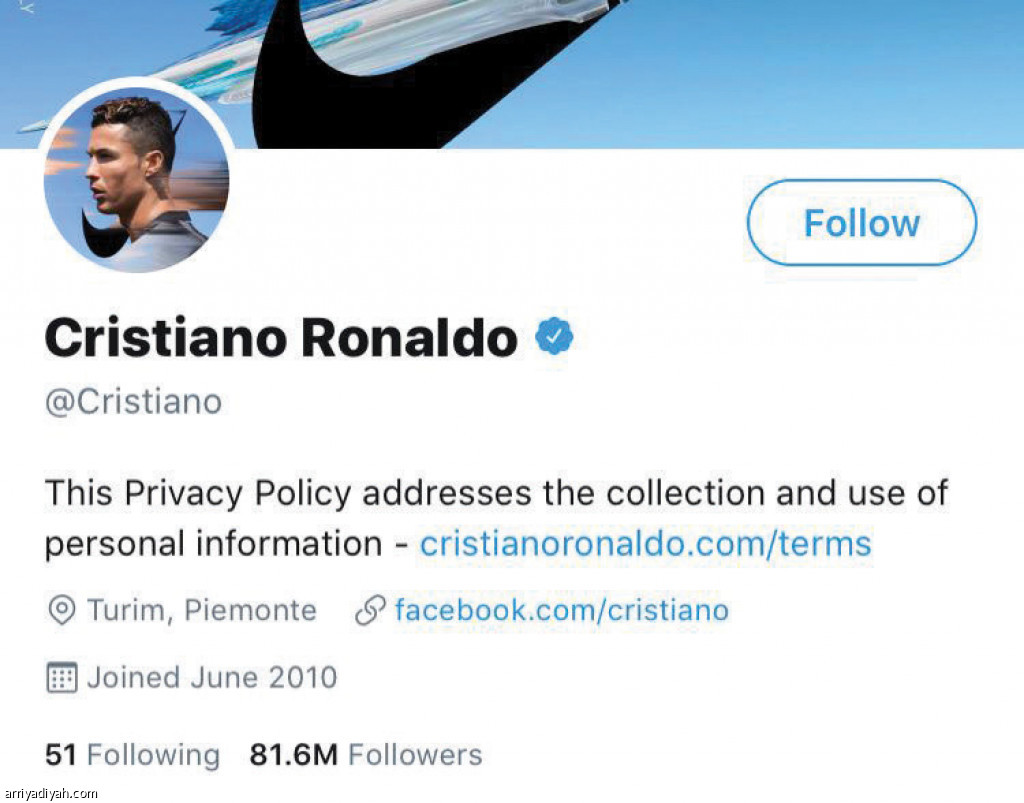The width and height of the screenshot is (1024, 803).
Task: Open the cristianoronaldo.com/terms link
Action: pos(645,543)
